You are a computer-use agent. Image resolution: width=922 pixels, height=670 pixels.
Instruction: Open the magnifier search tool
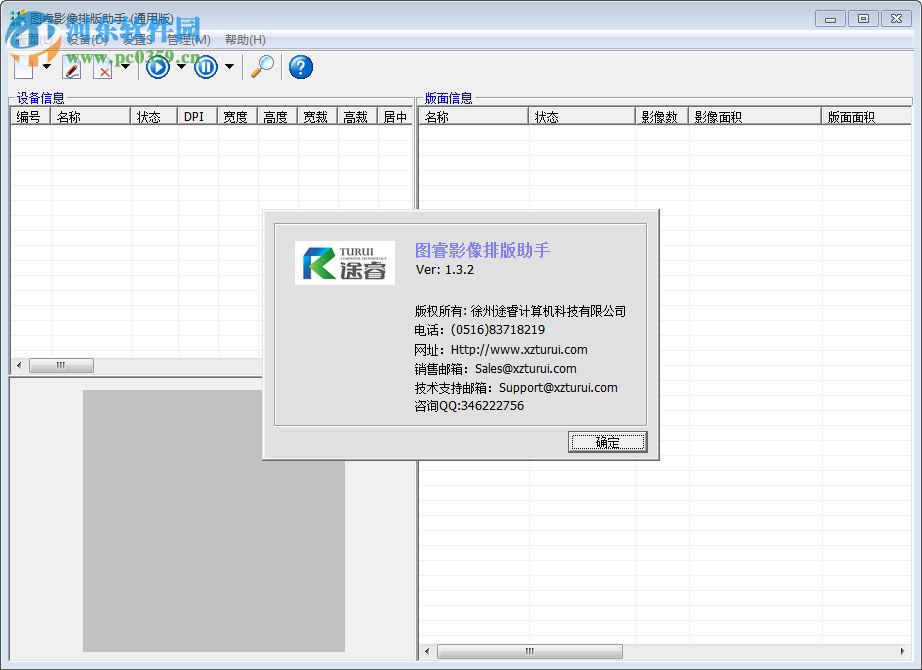tap(262, 67)
